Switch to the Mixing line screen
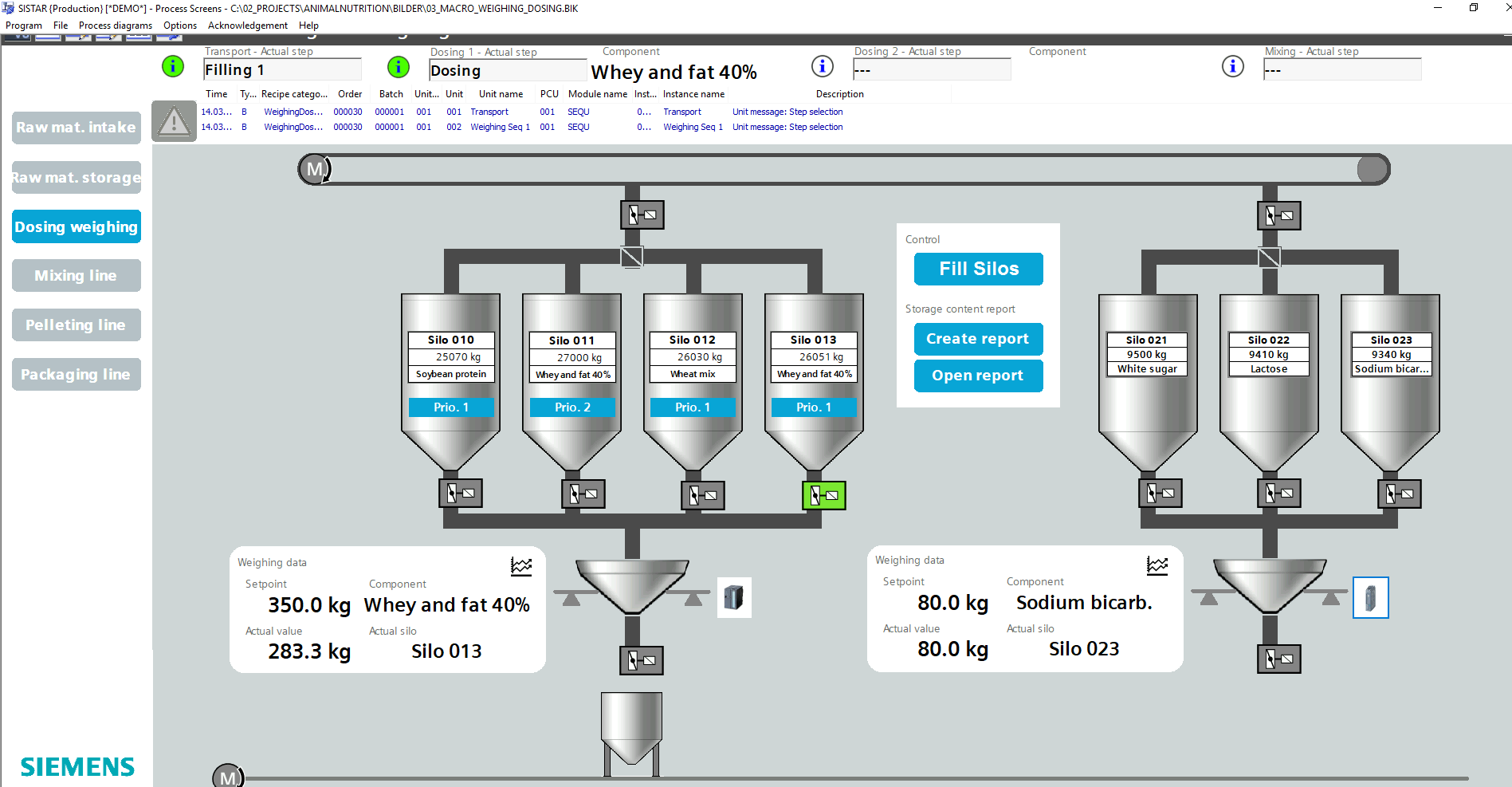The width and height of the screenshot is (1512, 787). tap(77, 276)
